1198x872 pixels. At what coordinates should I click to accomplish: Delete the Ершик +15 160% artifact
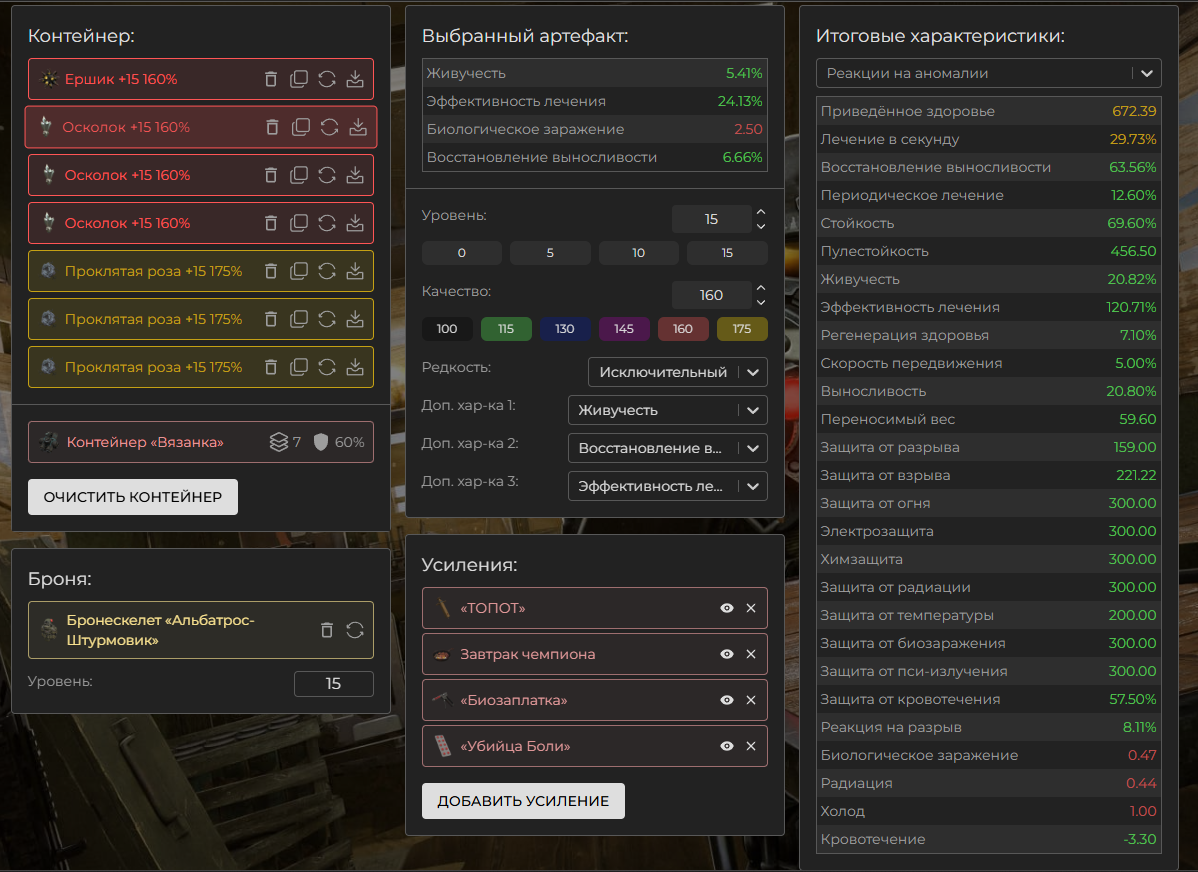271,79
